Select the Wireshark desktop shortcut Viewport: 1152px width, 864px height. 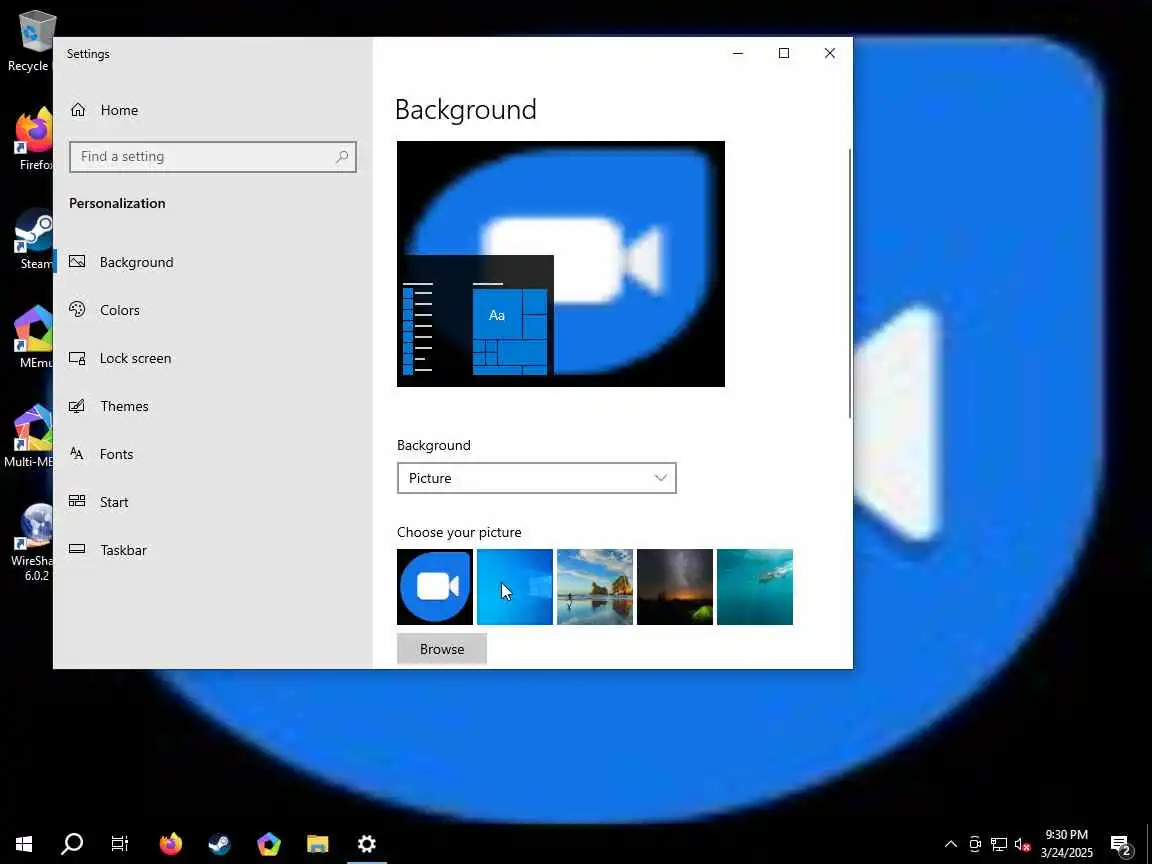click(x=32, y=542)
